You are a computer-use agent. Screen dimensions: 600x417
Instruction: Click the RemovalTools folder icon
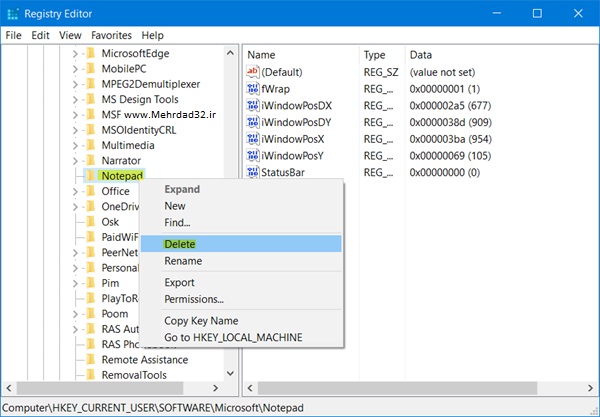pos(91,375)
